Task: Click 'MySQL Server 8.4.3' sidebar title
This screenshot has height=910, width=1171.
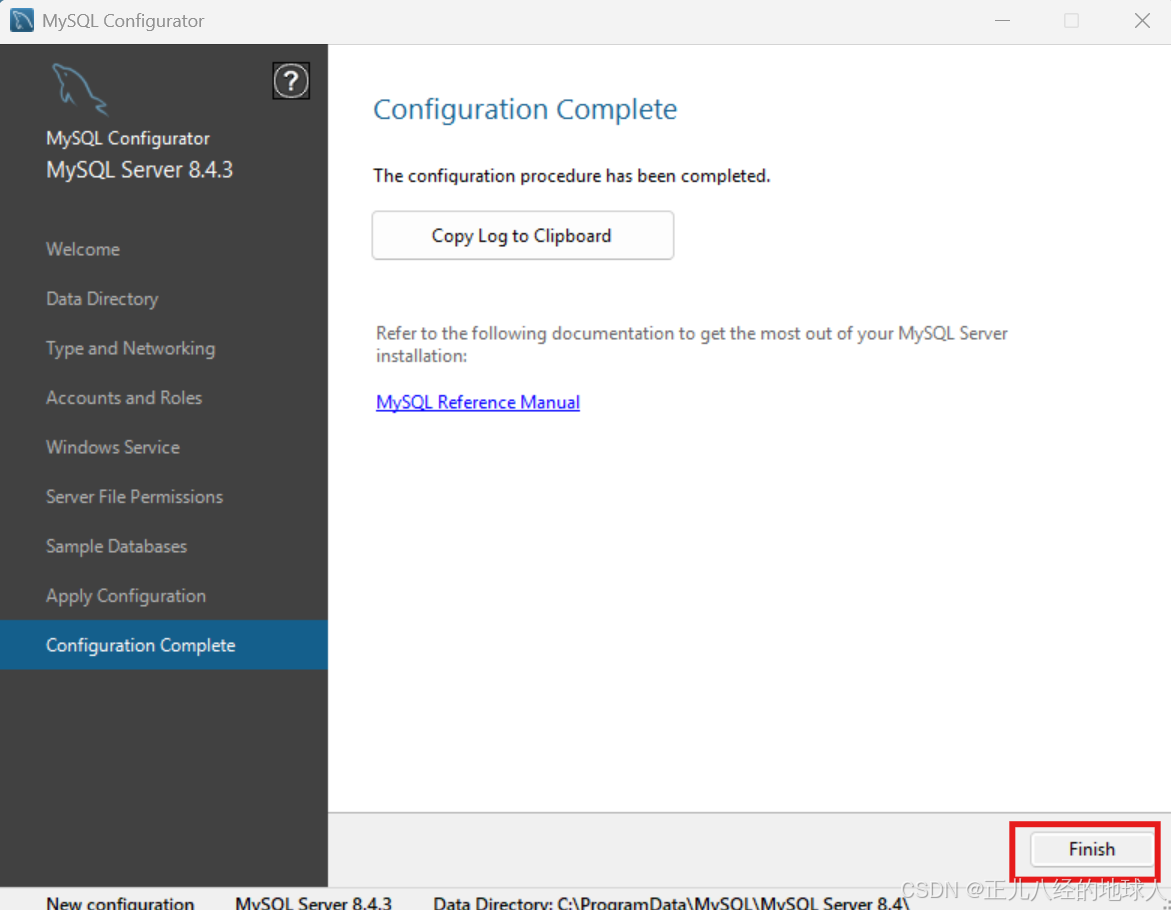Action: [x=140, y=170]
